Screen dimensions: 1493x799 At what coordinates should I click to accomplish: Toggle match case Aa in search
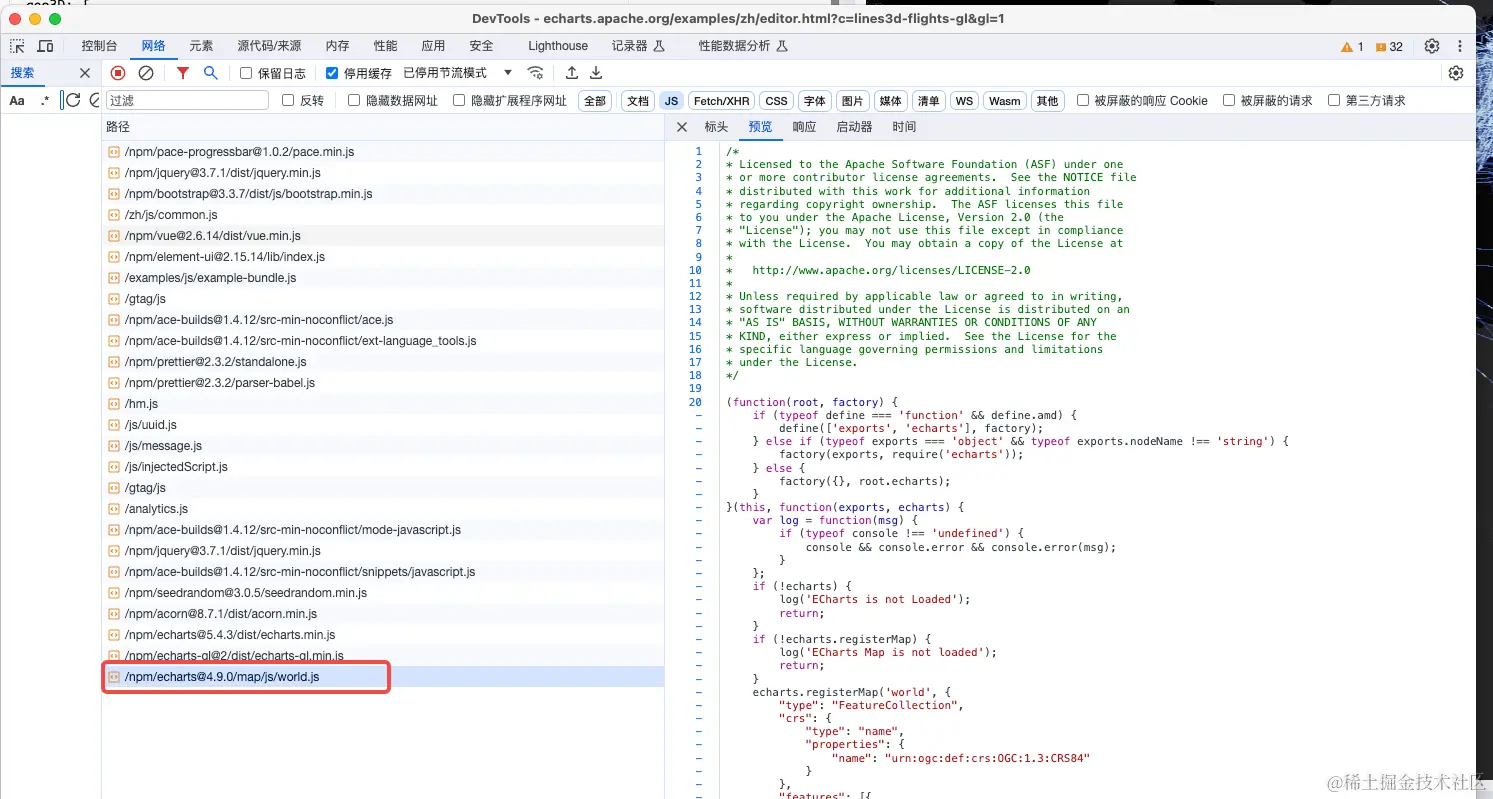(x=17, y=101)
